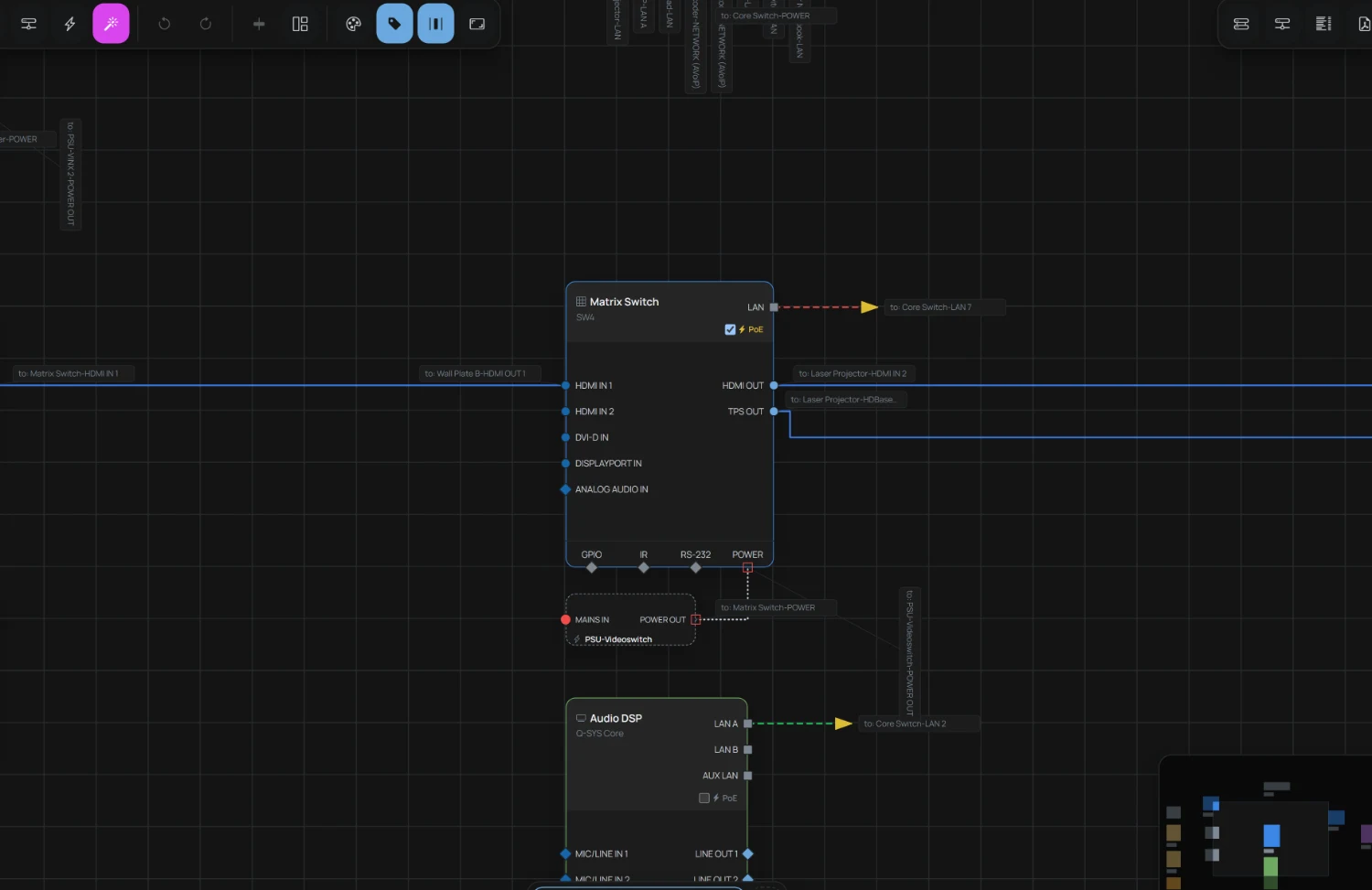Open the color palette tool
Viewport: 1372px width, 890px height.
tap(353, 24)
